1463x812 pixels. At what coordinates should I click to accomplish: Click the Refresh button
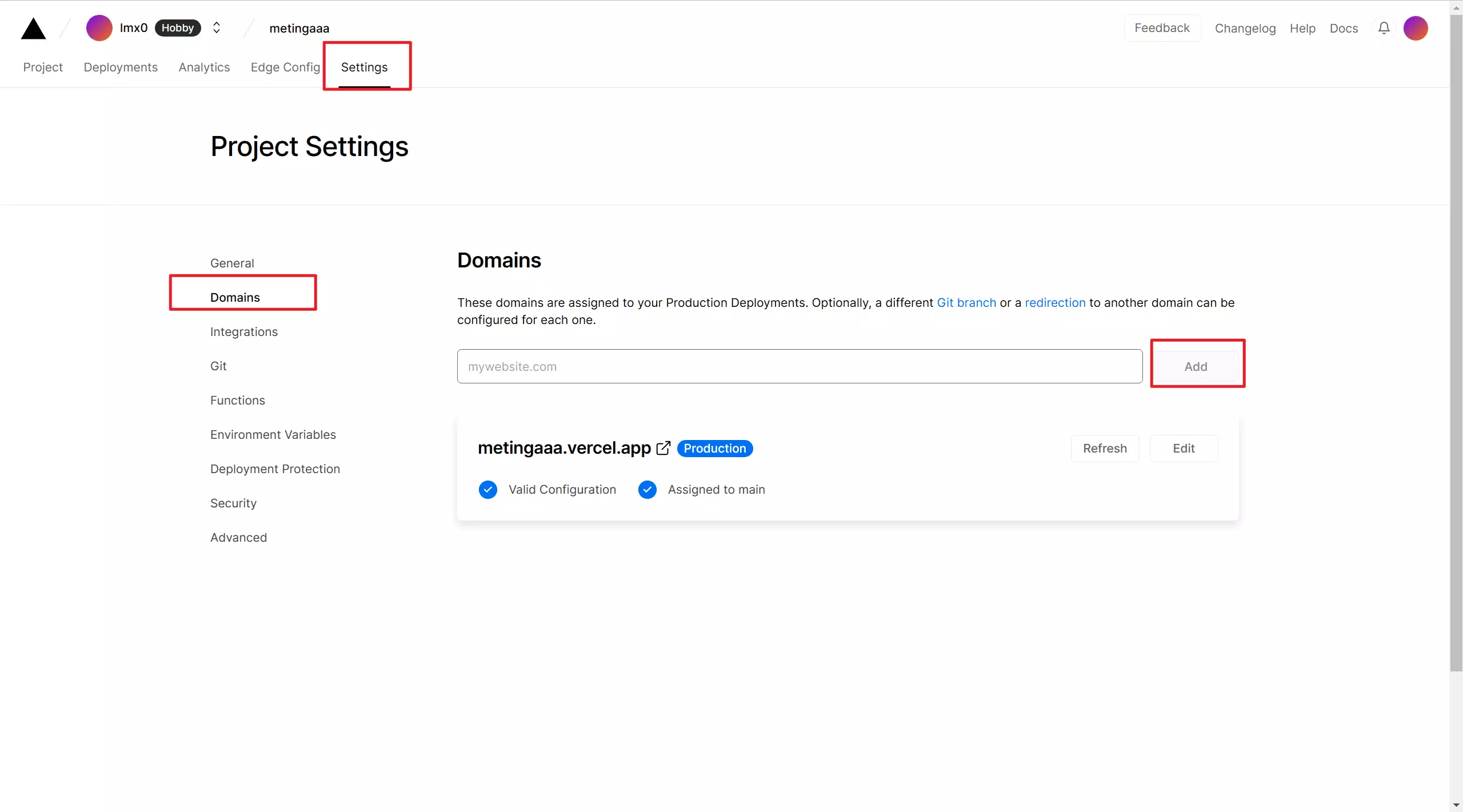click(1105, 449)
